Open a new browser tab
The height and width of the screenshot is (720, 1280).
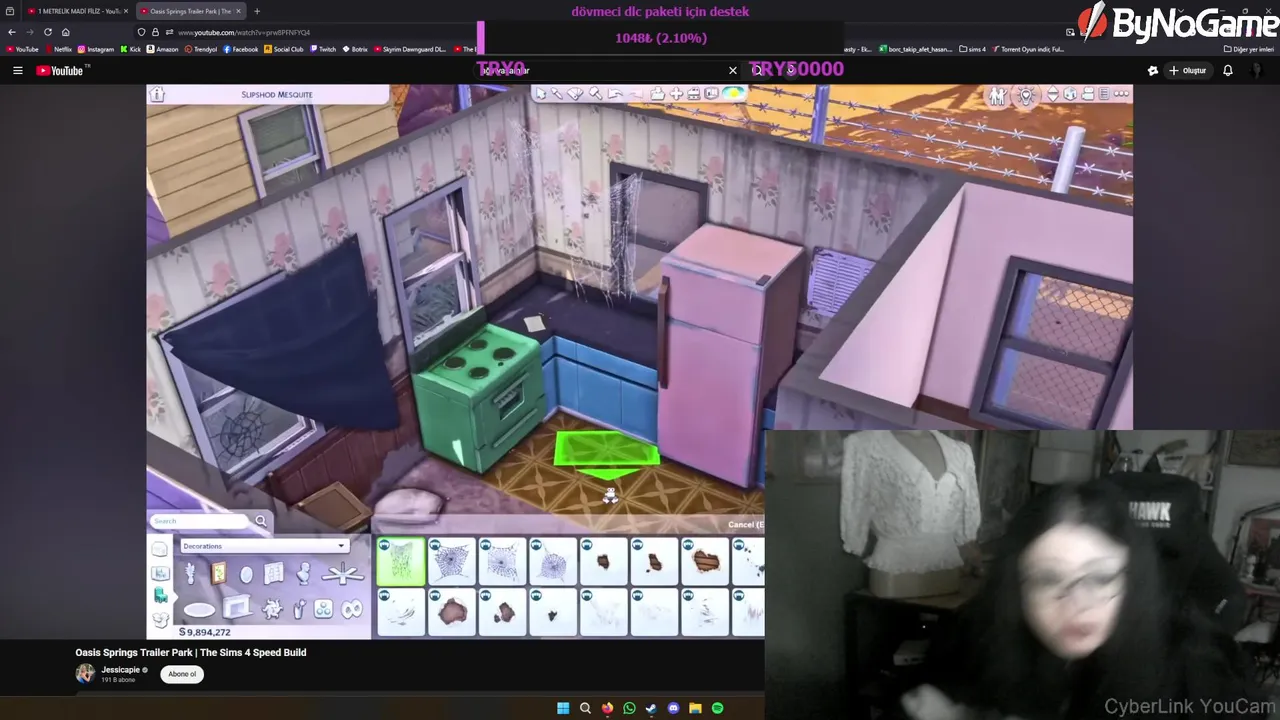click(x=257, y=11)
